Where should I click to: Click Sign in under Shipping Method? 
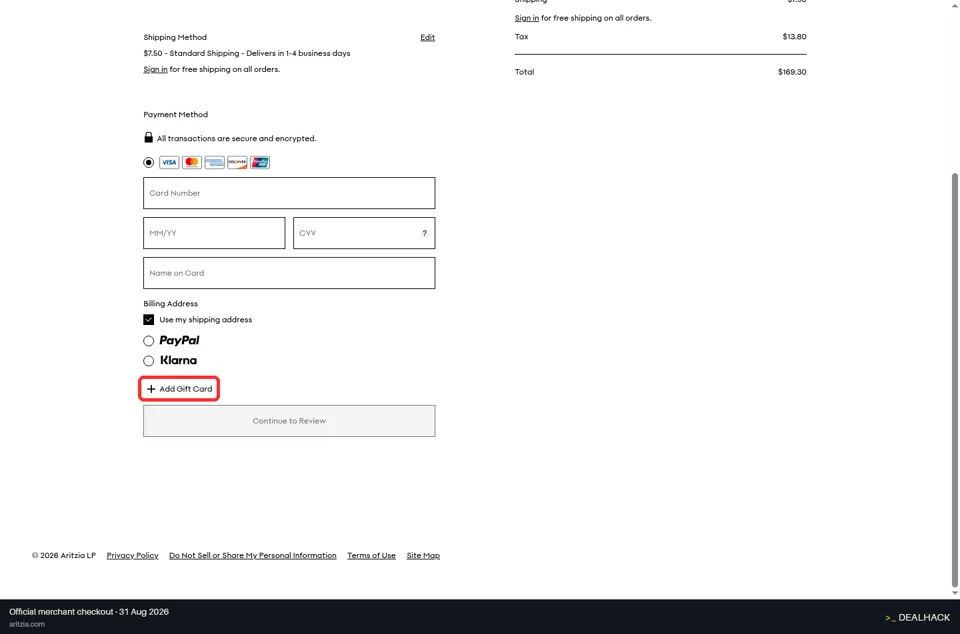pyautogui.click(x=156, y=69)
